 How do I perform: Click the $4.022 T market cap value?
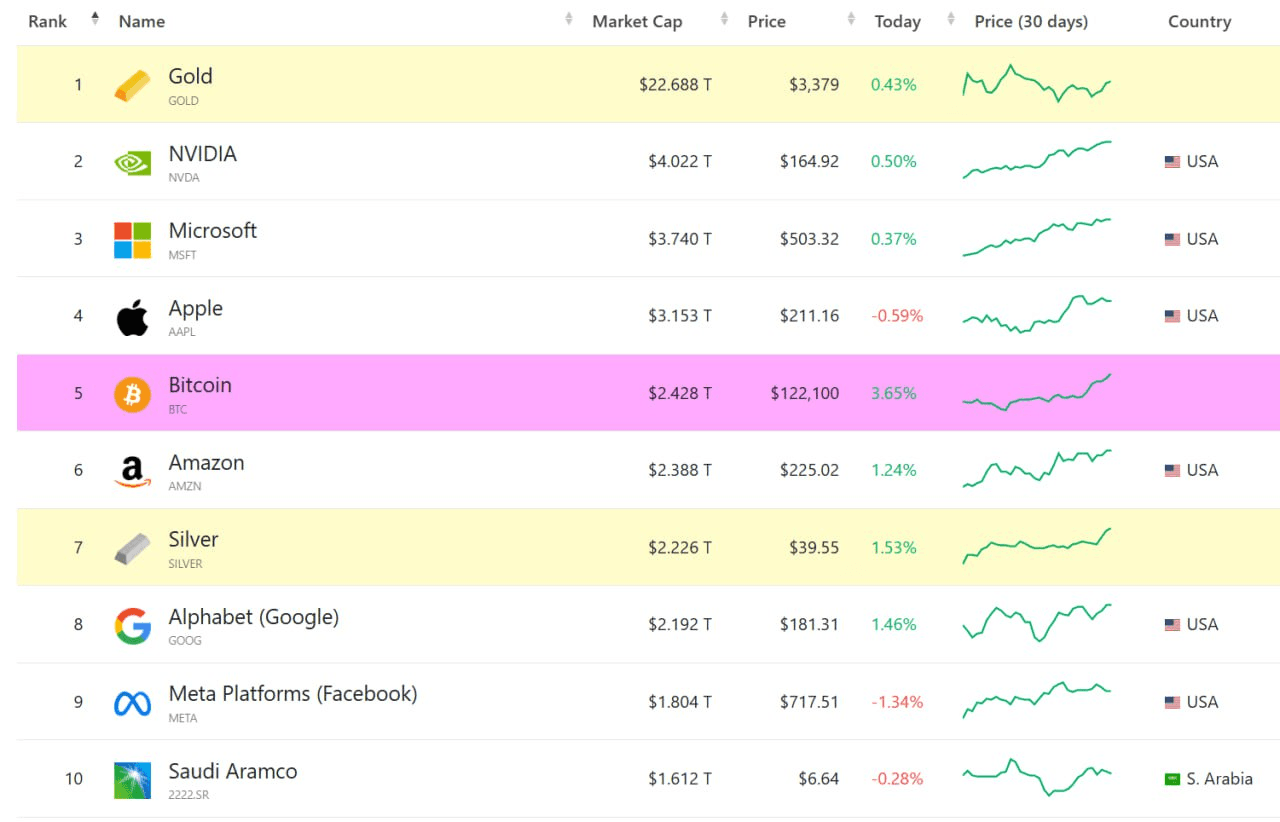click(680, 162)
